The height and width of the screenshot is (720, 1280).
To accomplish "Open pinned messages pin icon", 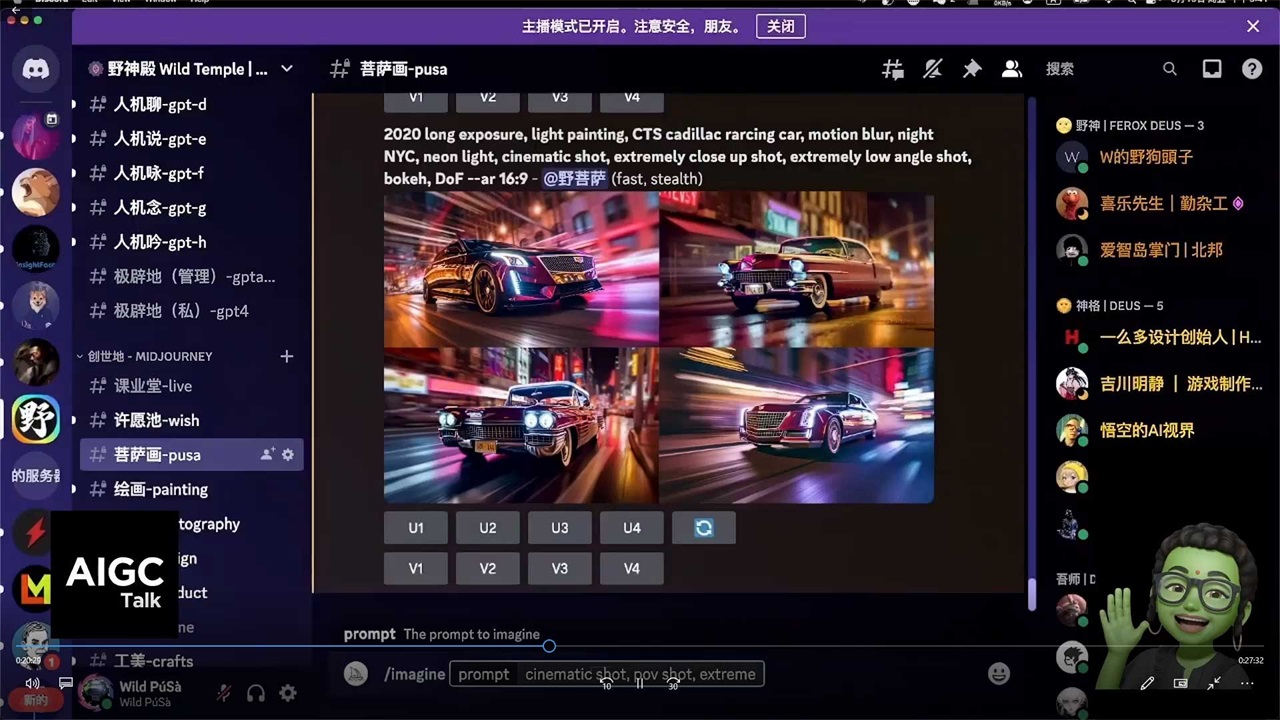I will point(972,69).
